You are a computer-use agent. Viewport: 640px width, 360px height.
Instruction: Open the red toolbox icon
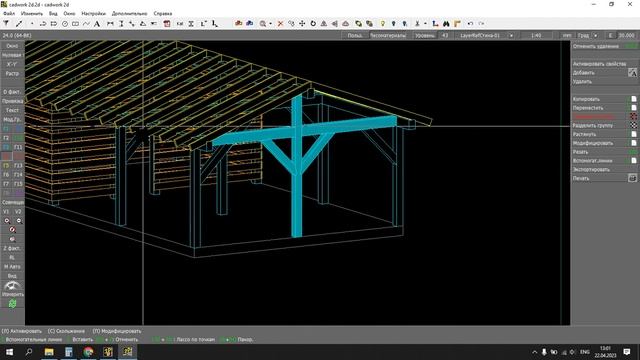[238, 24]
